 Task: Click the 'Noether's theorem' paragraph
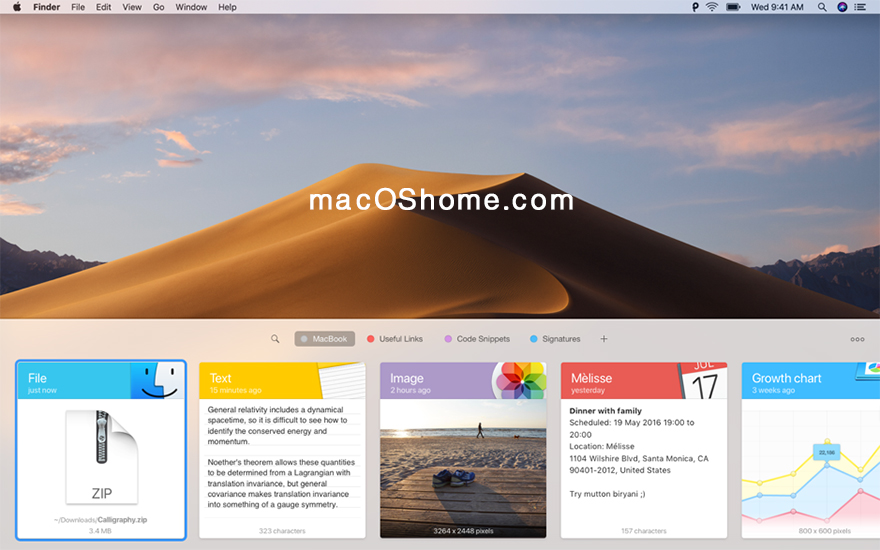point(281,483)
